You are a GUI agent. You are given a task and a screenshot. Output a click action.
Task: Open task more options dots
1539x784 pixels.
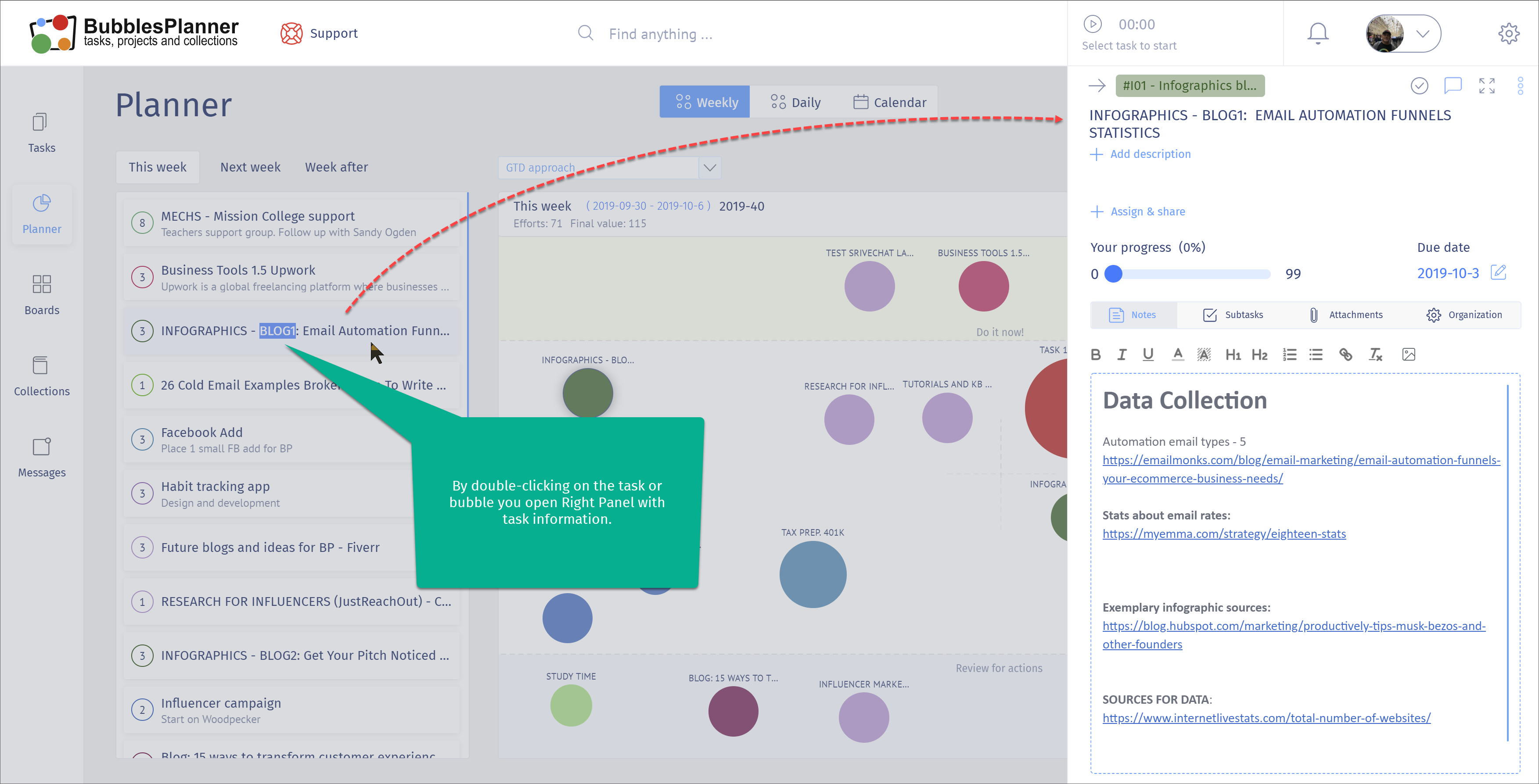(x=1520, y=86)
